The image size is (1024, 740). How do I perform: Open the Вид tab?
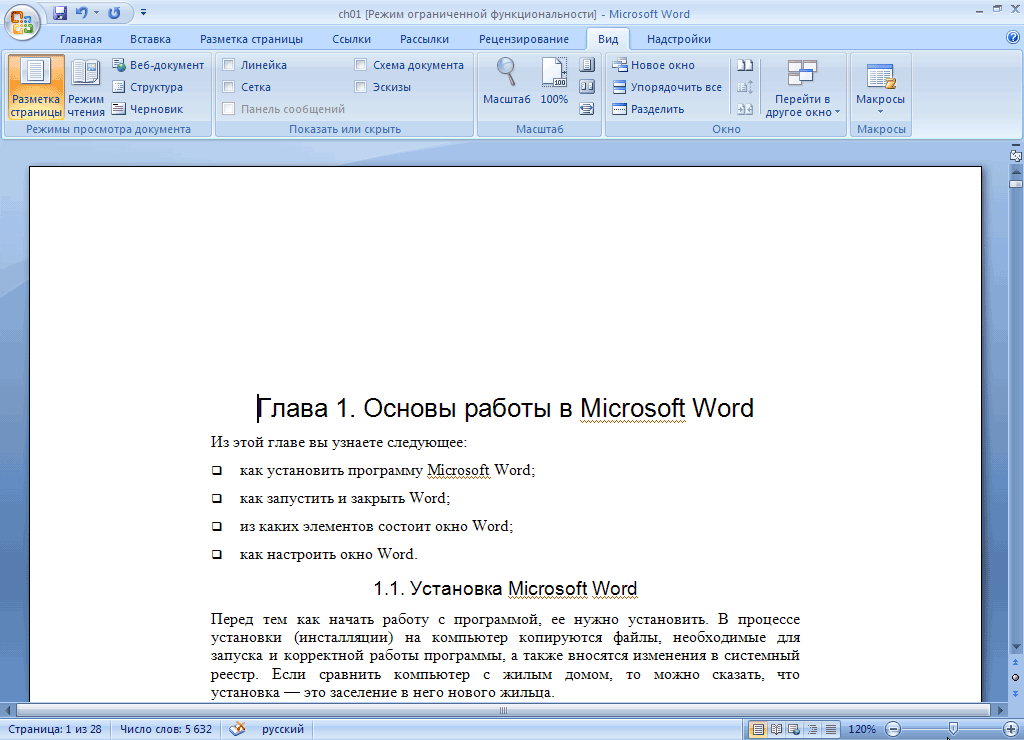(x=608, y=39)
